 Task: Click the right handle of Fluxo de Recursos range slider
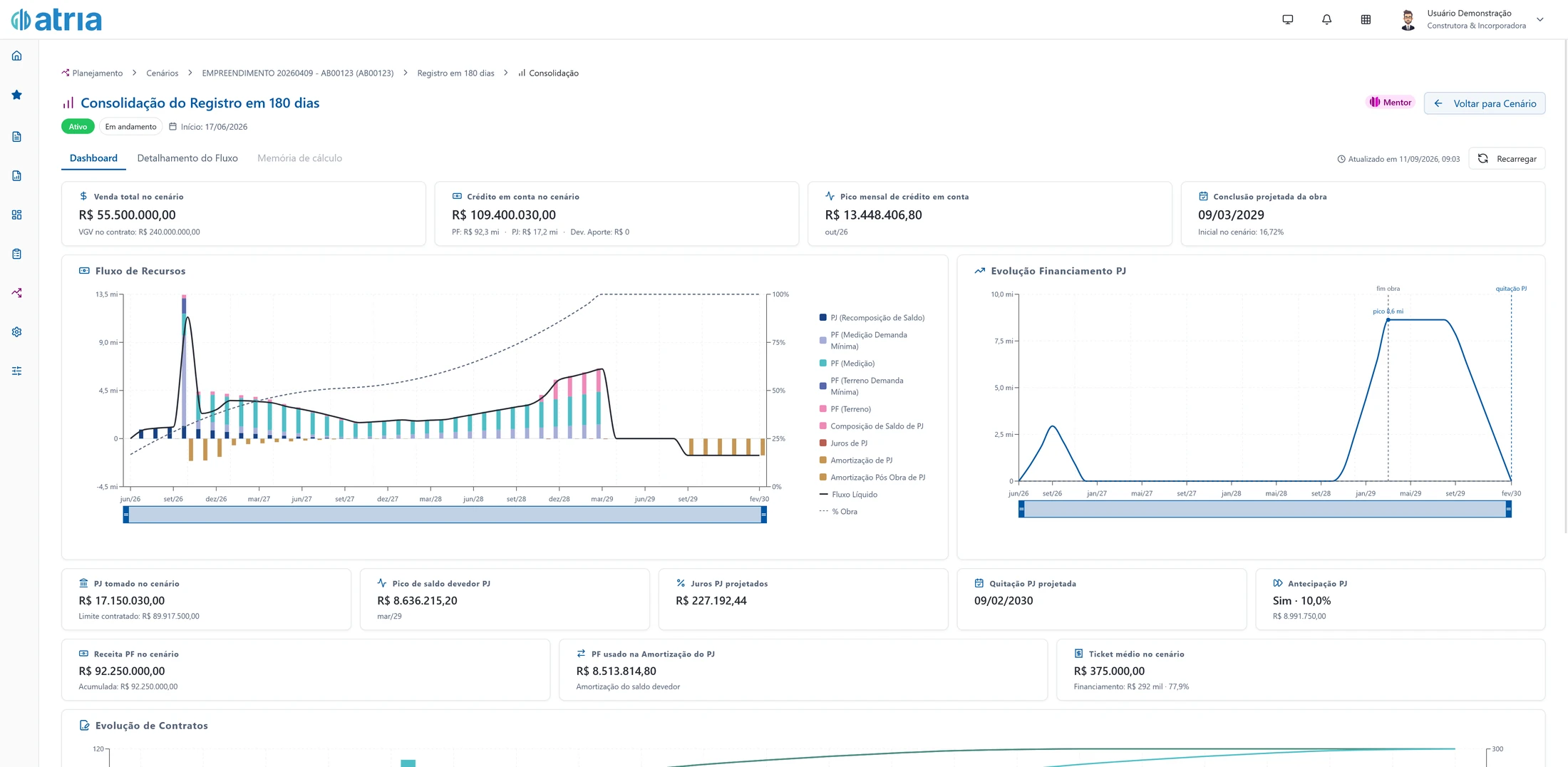click(763, 515)
